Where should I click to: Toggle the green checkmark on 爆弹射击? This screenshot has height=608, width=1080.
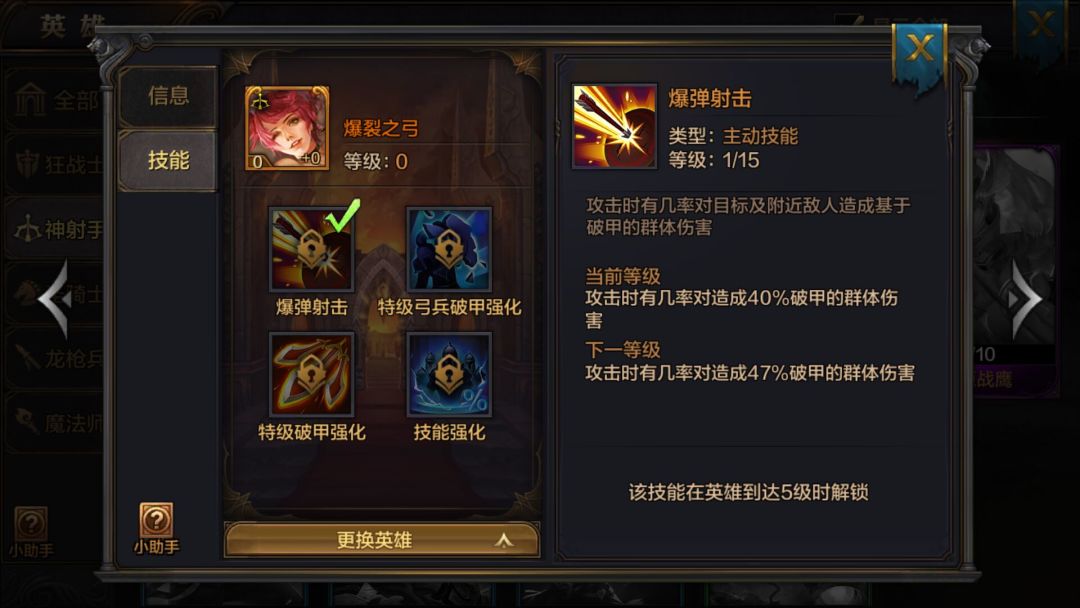click(343, 216)
